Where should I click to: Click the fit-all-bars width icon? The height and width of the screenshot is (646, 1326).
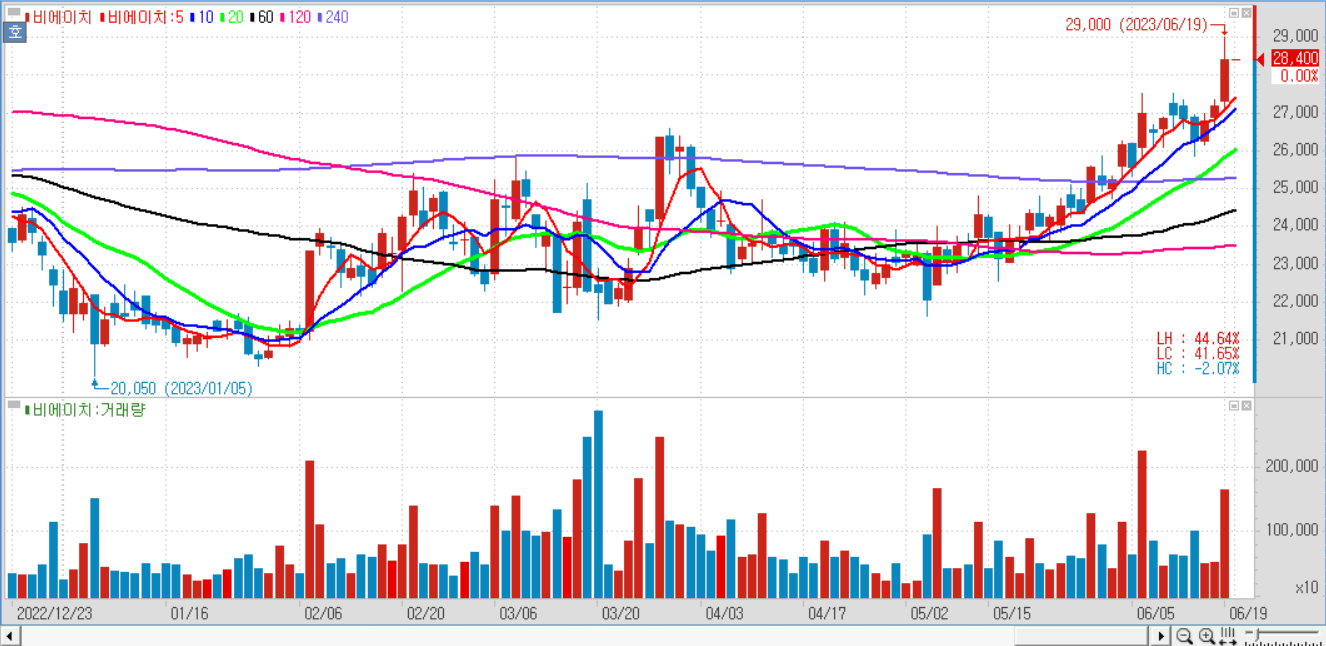[x=1228, y=636]
